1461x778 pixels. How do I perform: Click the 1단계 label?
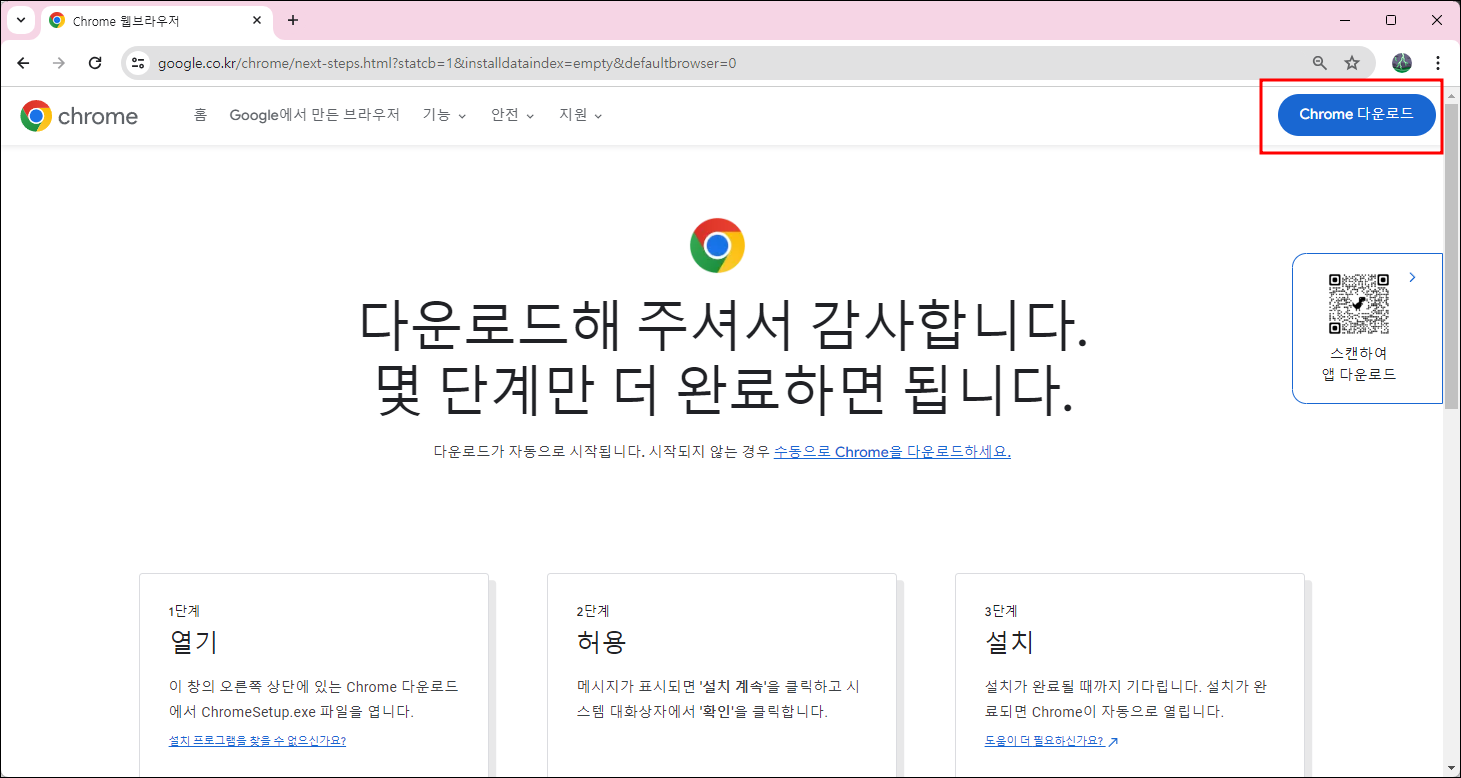pos(184,611)
